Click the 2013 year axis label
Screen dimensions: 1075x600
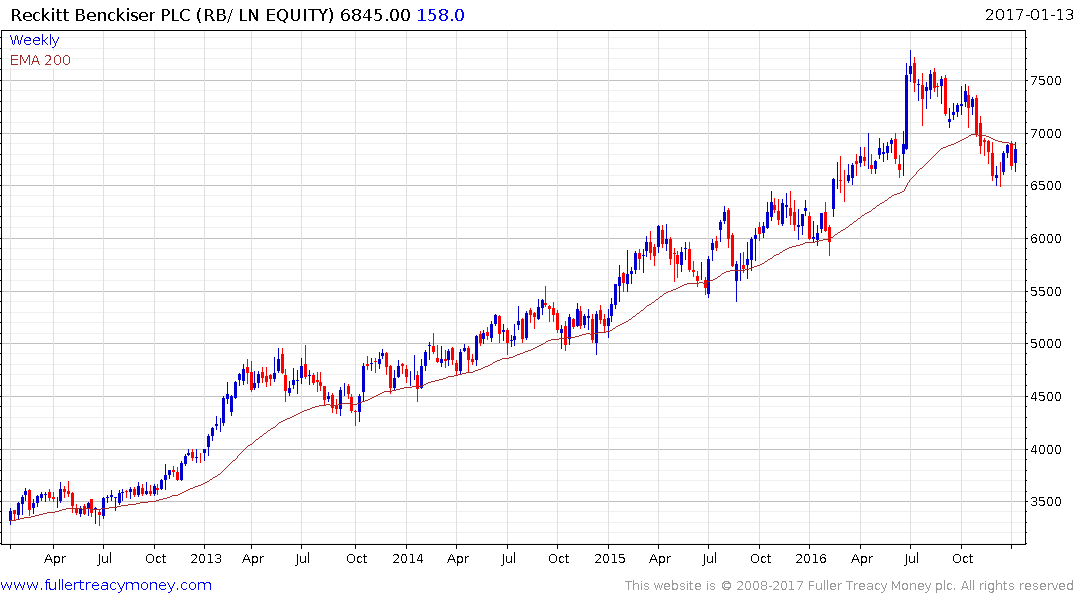coord(206,558)
